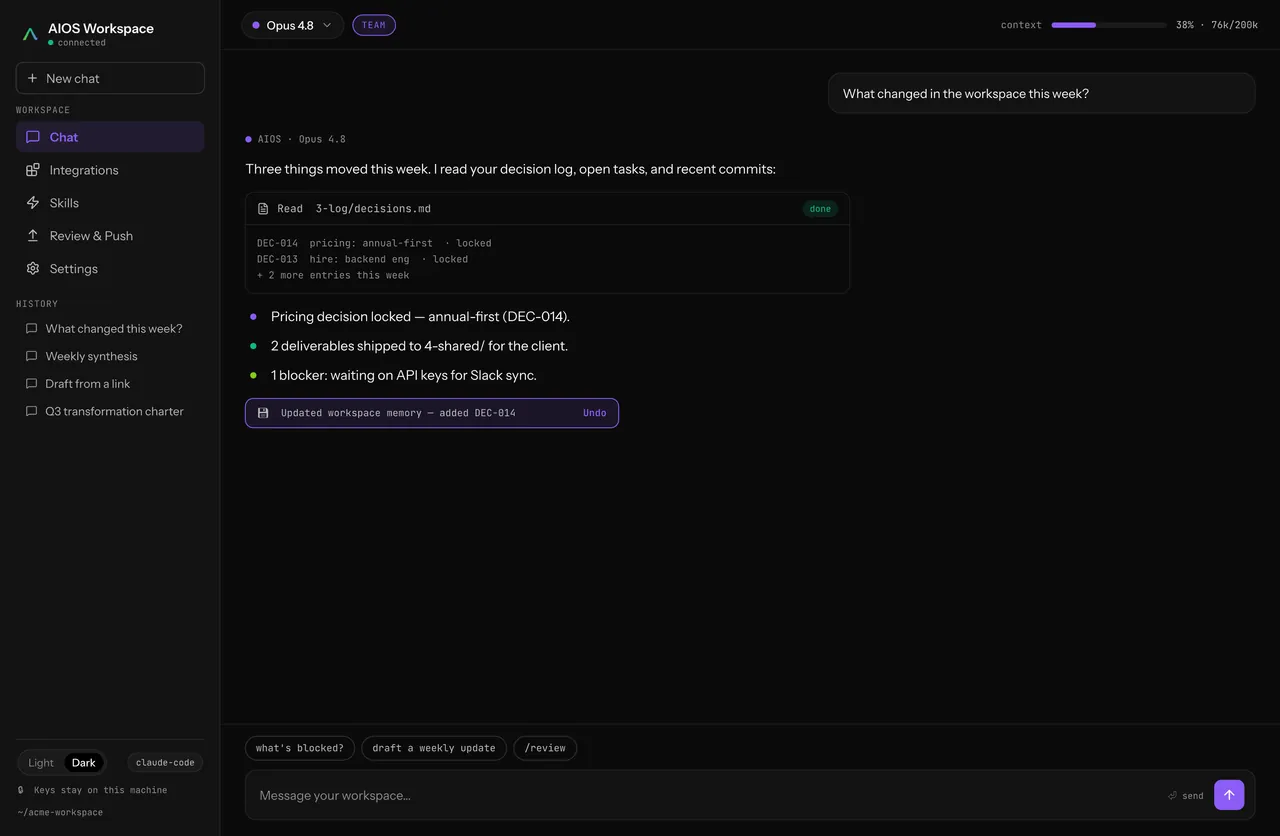Click the AIOS Workspace logo icon

click(x=30, y=34)
